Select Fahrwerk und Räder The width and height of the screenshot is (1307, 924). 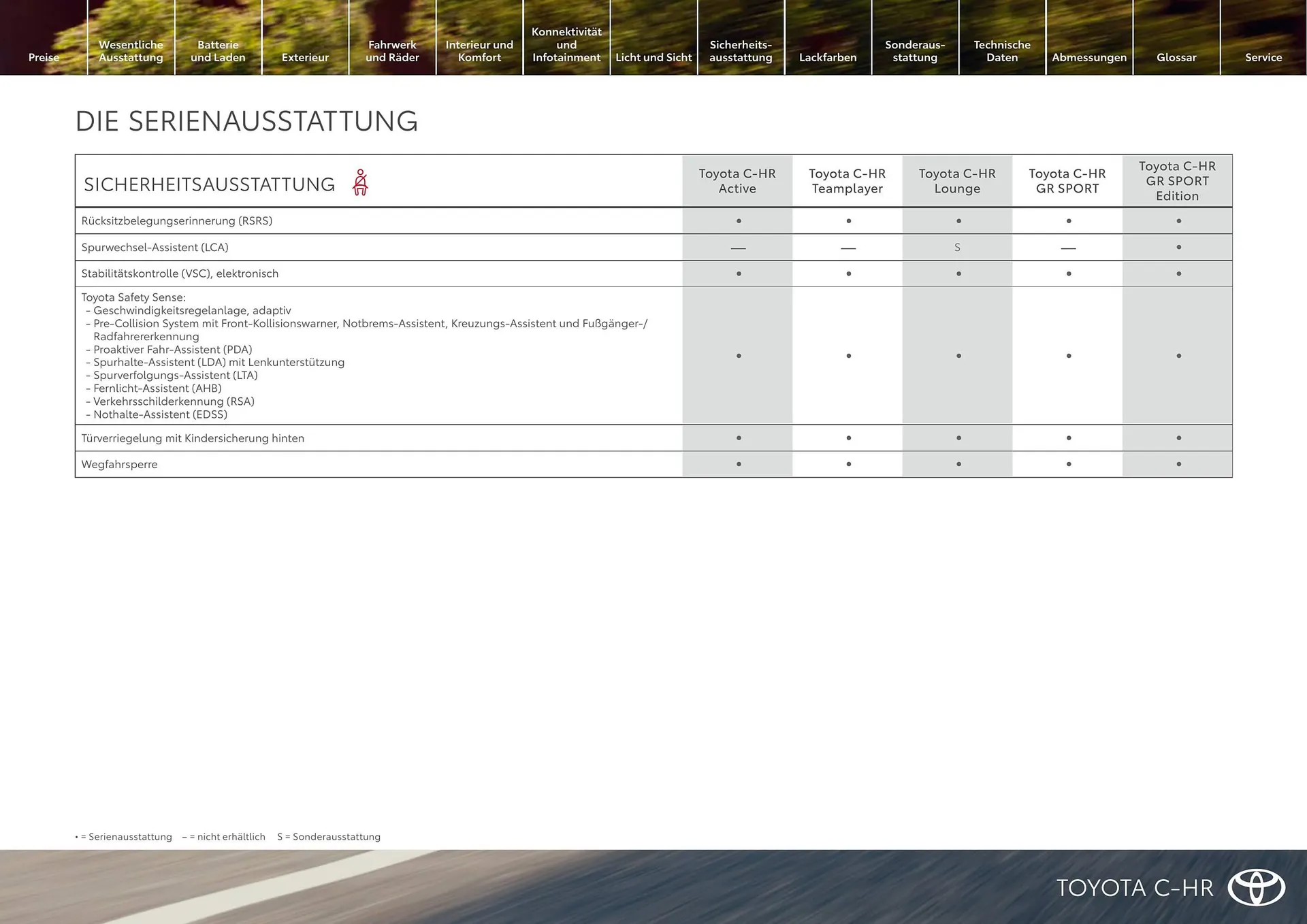click(x=392, y=51)
